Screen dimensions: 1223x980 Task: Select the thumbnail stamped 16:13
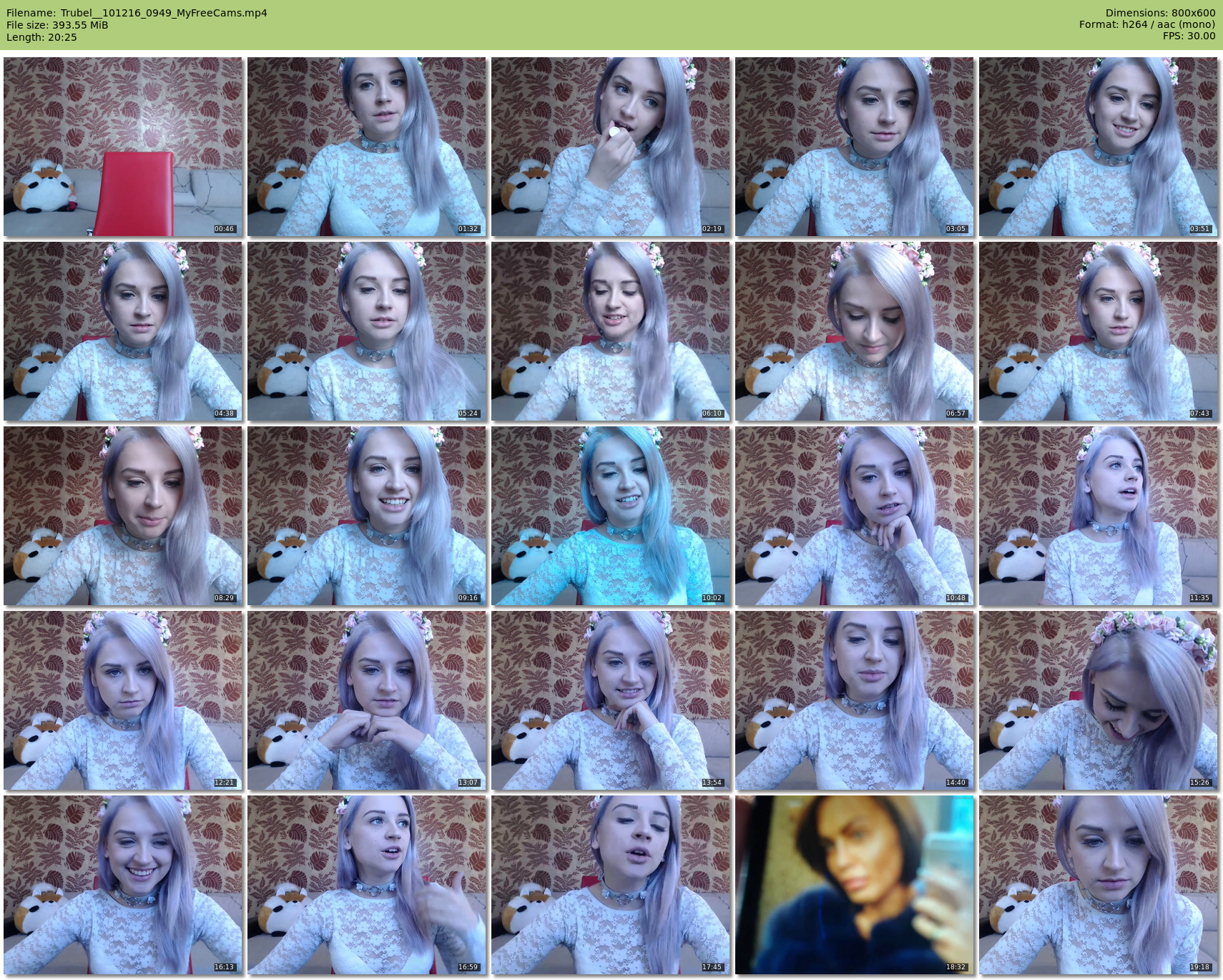123,885
